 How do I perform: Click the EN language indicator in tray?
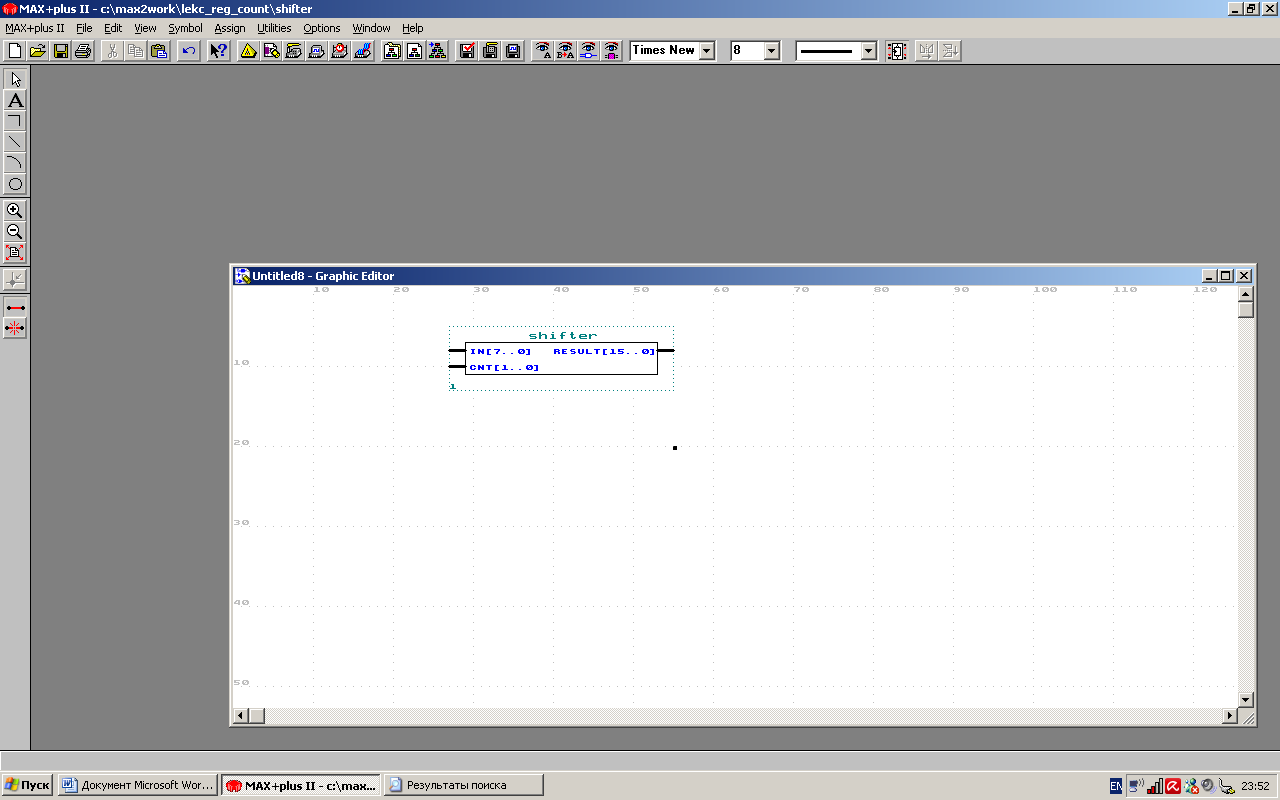[x=1116, y=786]
